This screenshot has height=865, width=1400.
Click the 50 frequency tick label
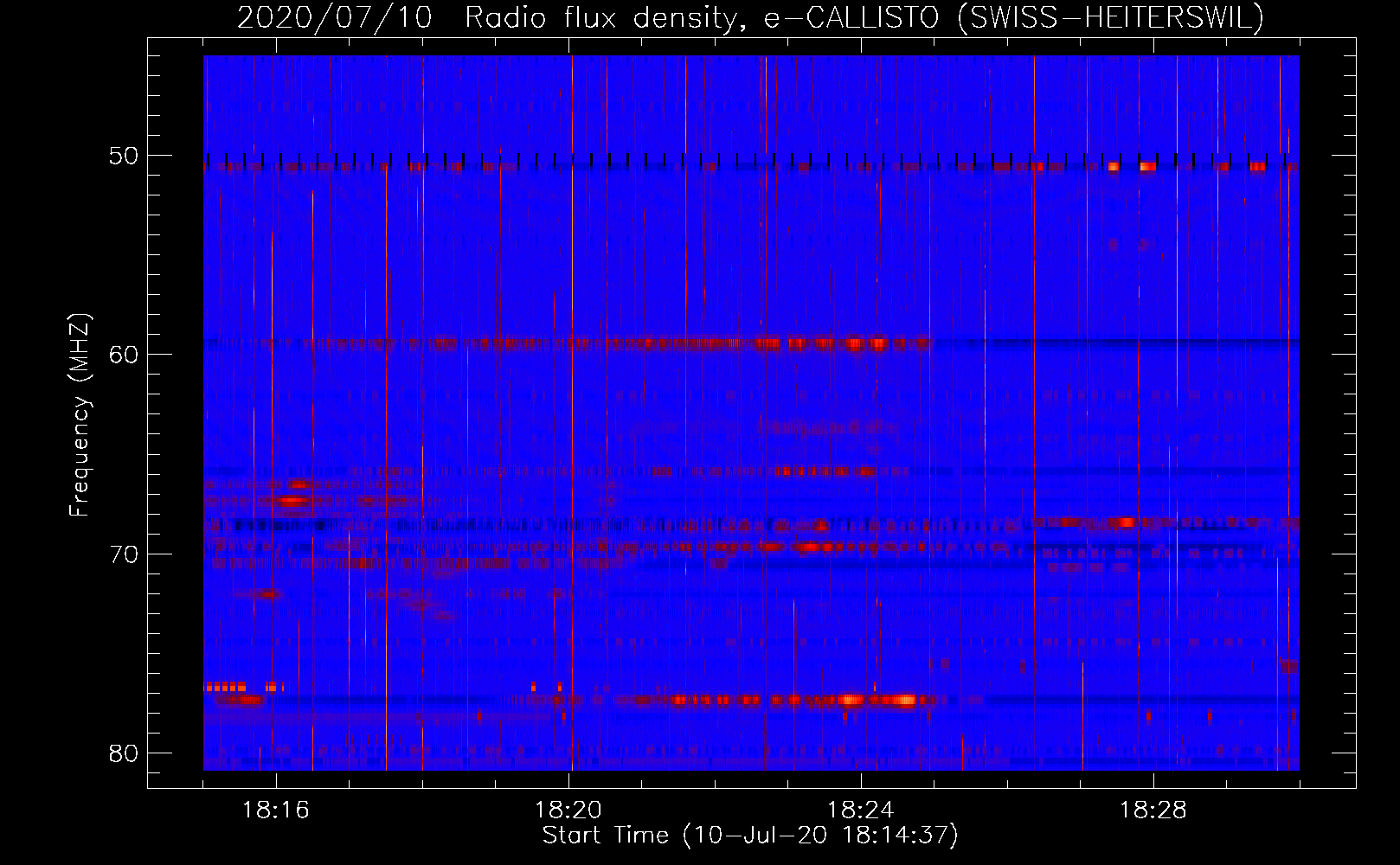pos(125,157)
